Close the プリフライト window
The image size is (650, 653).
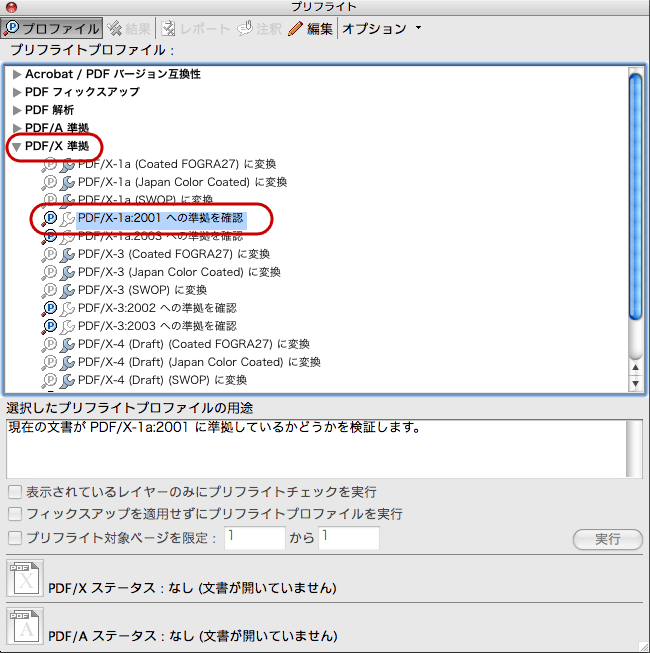[x=11, y=6]
